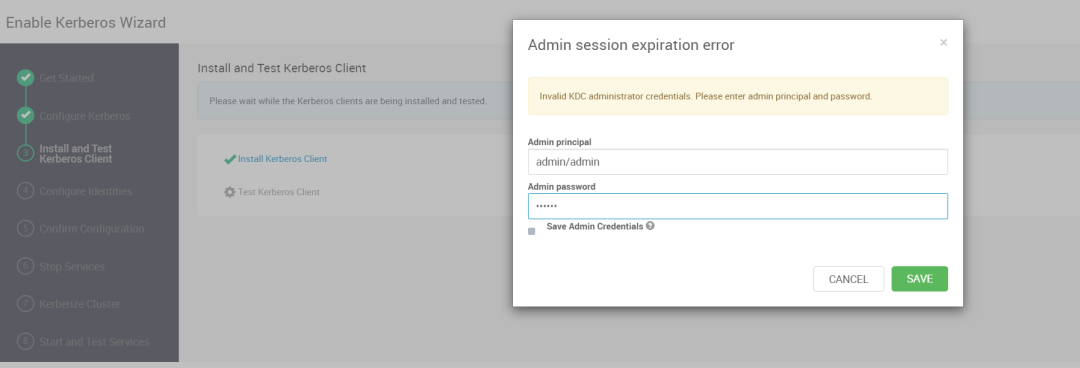Viewport: 1080px width, 368px height.
Task: Click the step 4 Configure Identities circle
Action: coord(25,191)
